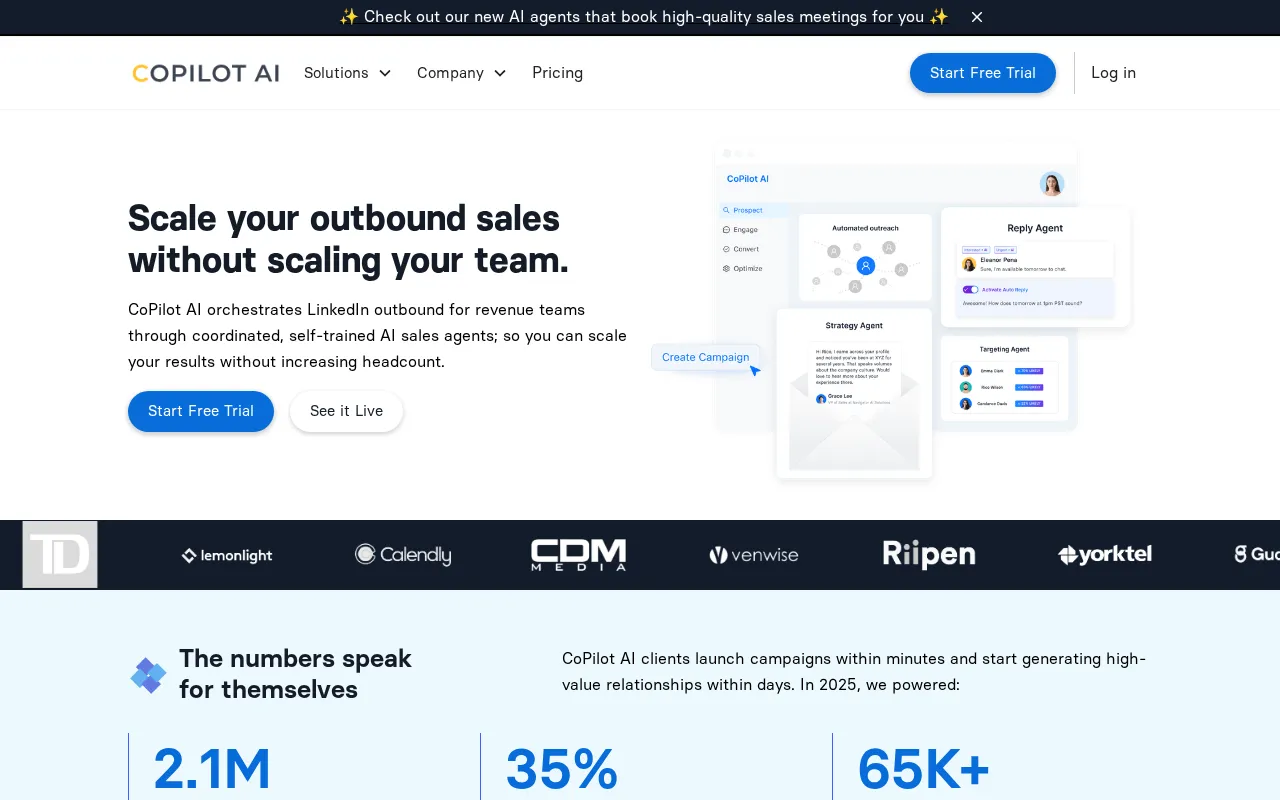Click the lemonlight logo
The height and width of the screenshot is (800, 1280).
[x=227, y=555]
